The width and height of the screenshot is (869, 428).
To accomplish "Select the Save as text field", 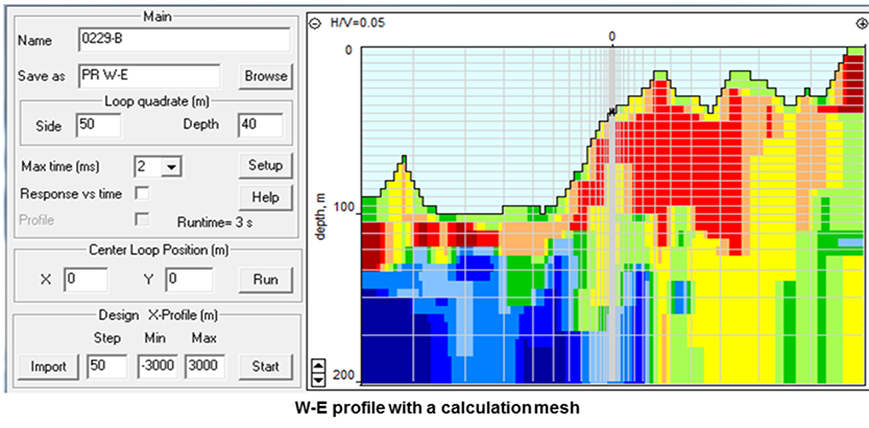I will tap(148, 76).
